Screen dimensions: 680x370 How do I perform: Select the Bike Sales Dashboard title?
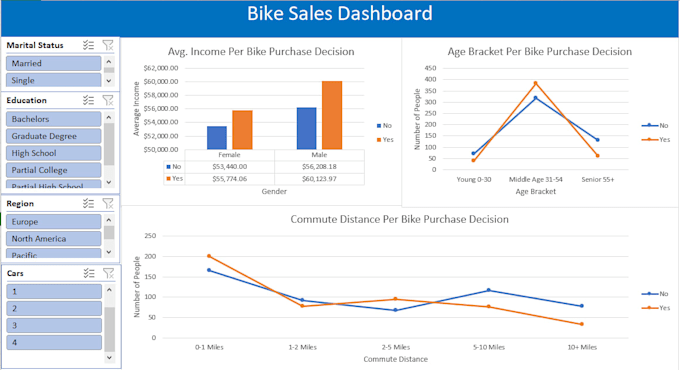(x=340, y=13)
